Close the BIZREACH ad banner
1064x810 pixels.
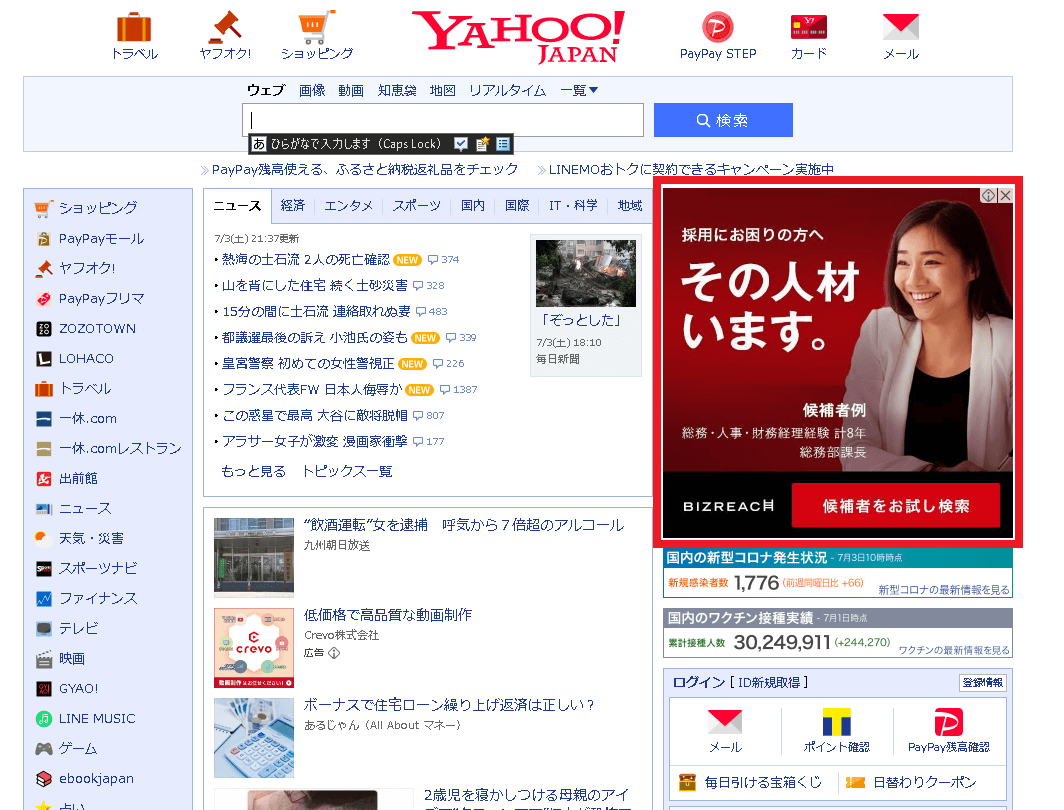(x=1006, y=195)
